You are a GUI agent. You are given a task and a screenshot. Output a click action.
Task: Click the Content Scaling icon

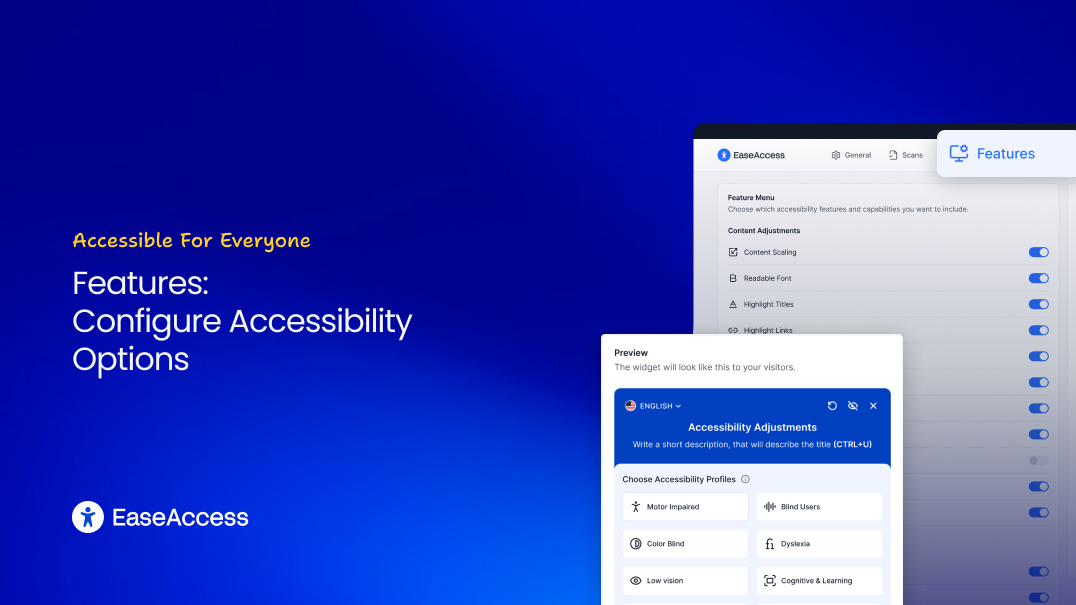(733, 252)
